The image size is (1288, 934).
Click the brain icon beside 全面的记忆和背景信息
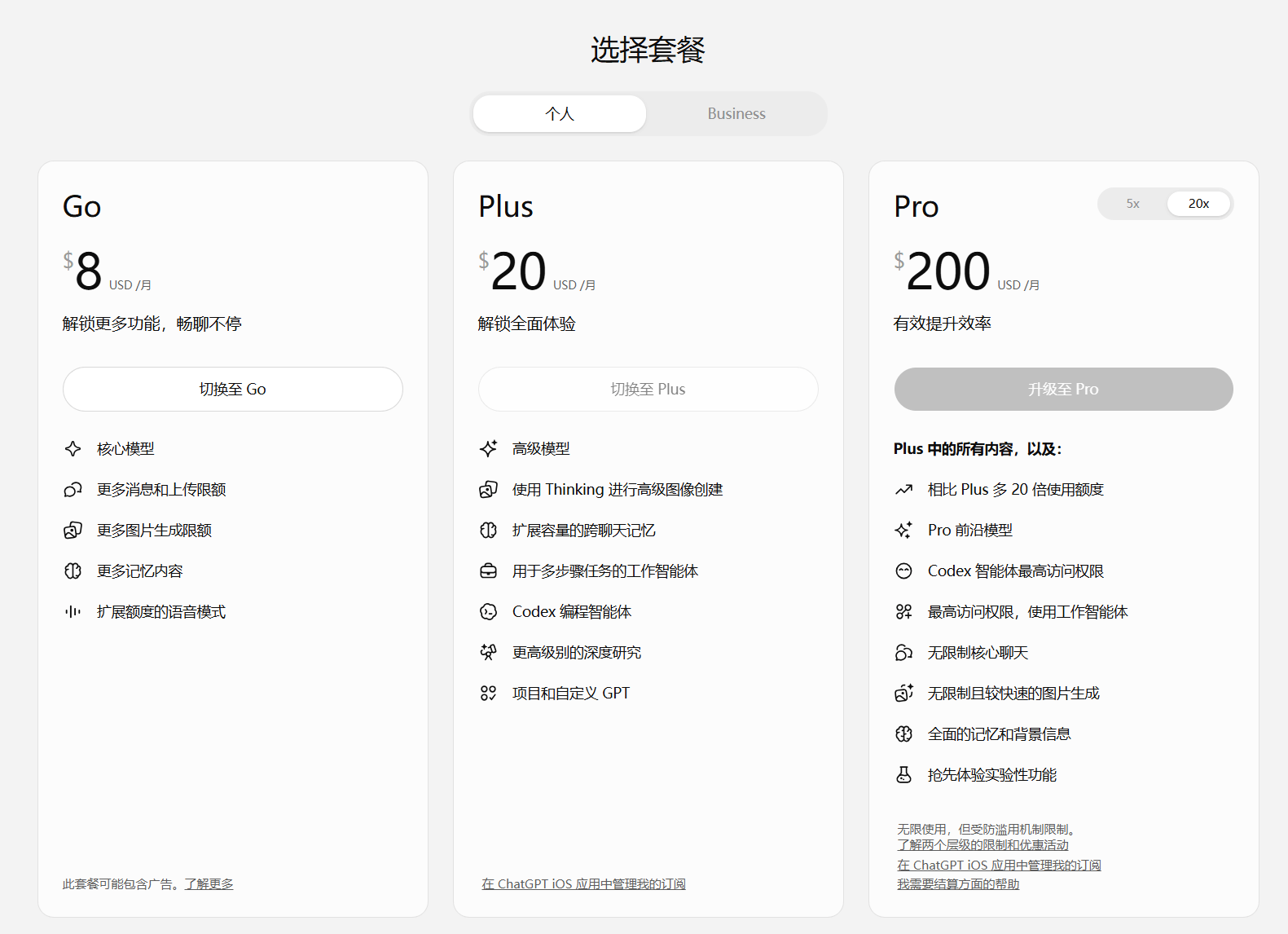click(x=903, y=734)
